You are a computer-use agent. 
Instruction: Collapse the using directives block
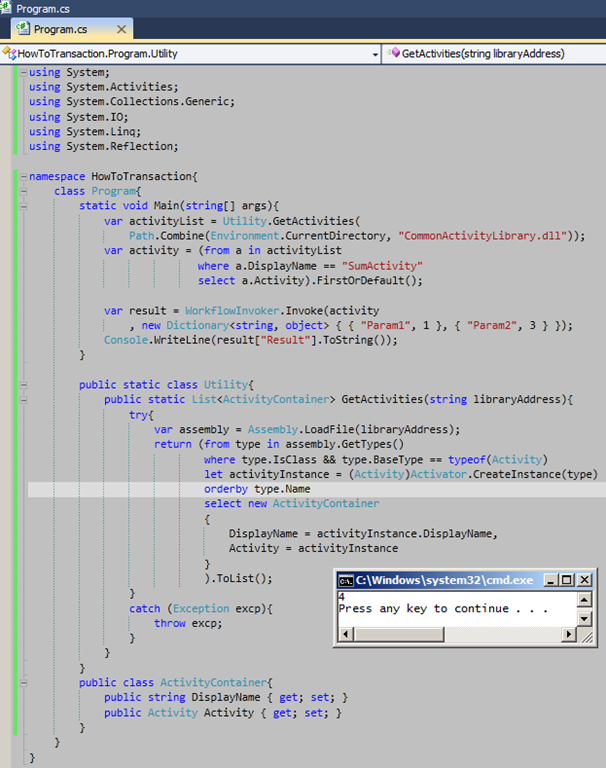pos(24,72)
